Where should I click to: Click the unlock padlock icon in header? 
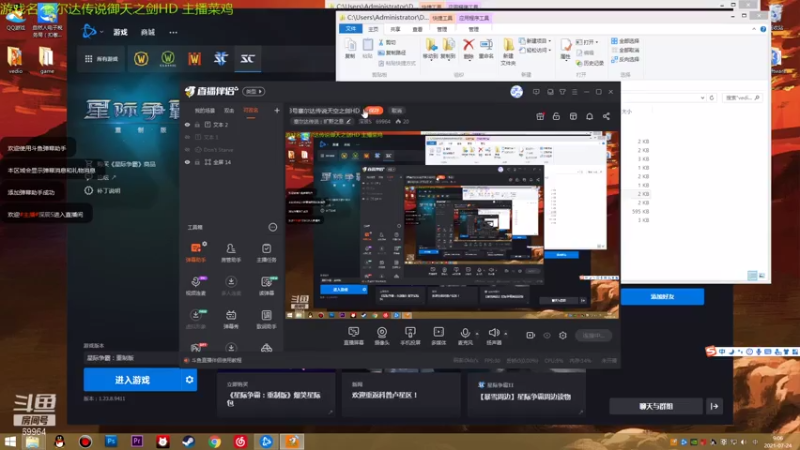pyautogui.click(x=556, y=116)
